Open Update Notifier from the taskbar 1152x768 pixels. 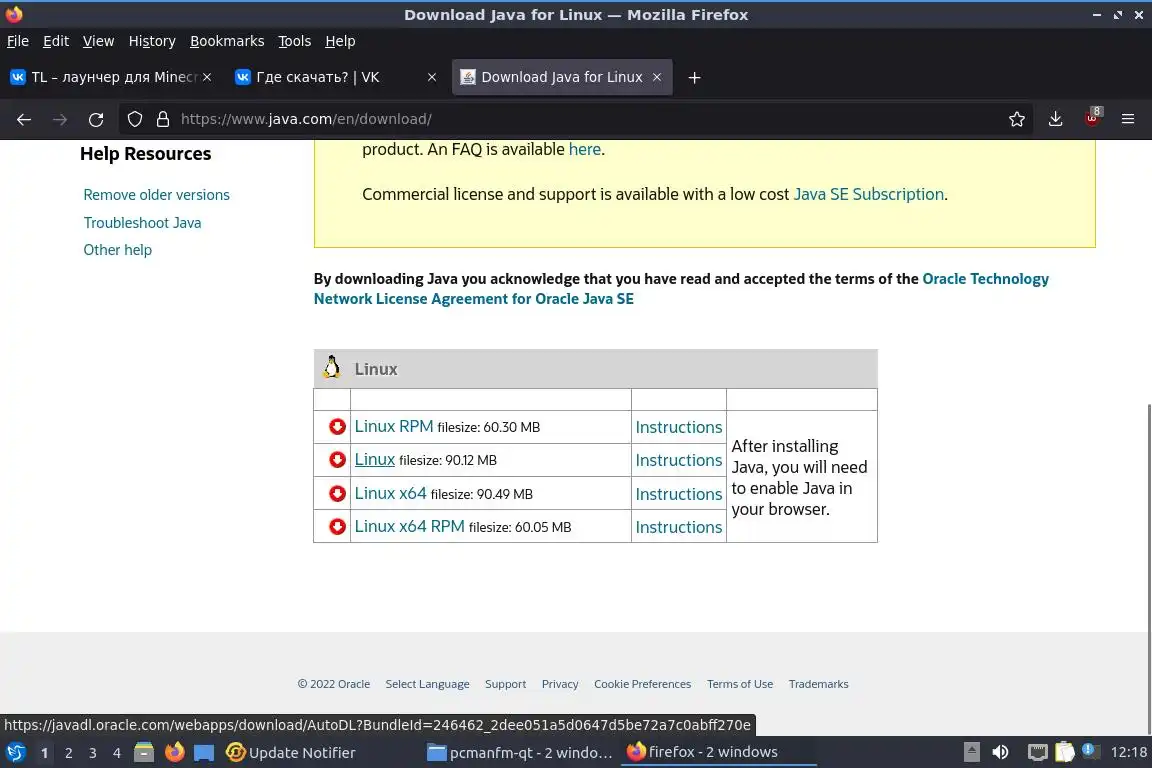point(291,753)
